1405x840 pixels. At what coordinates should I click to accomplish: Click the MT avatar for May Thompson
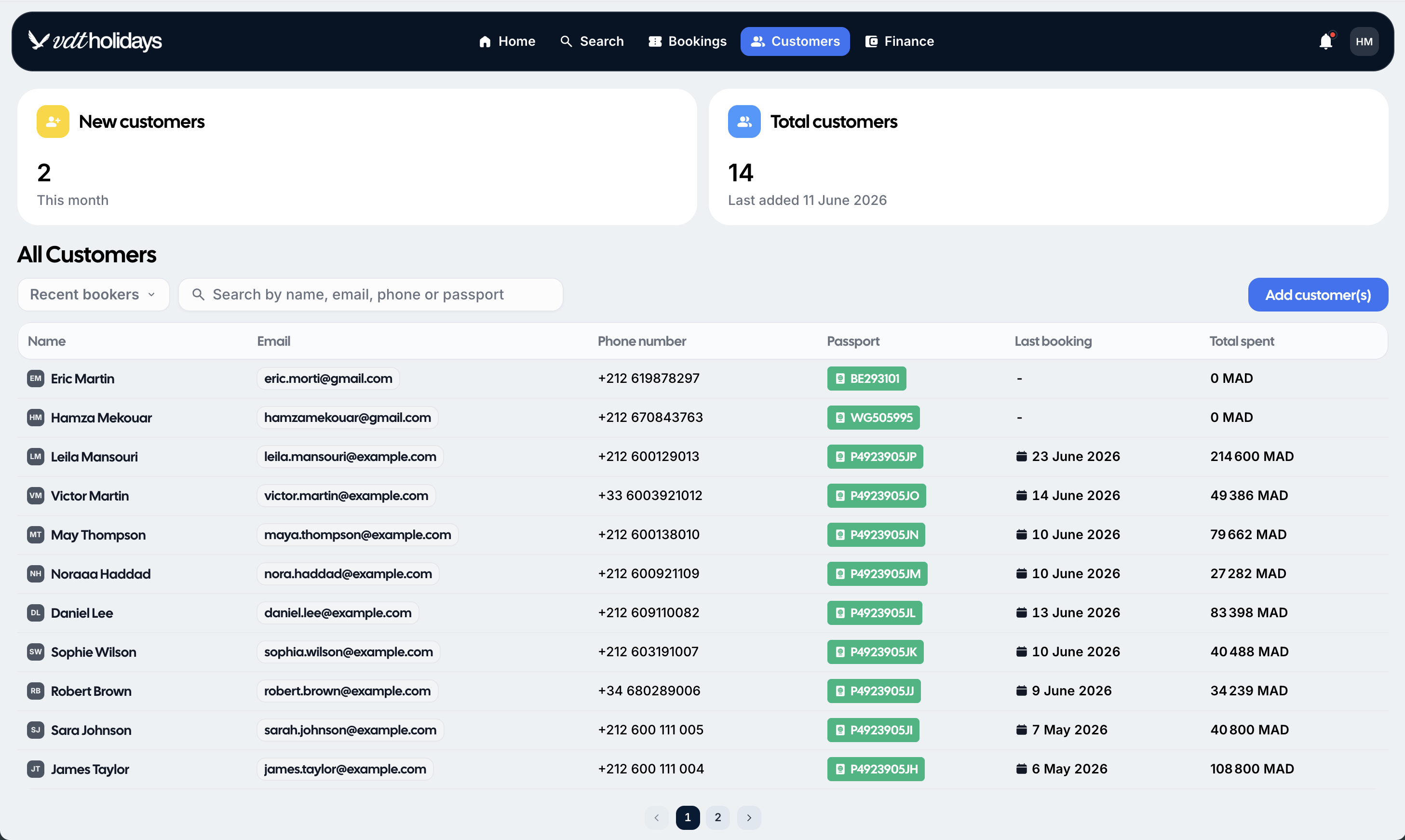[x=36, y=534]
